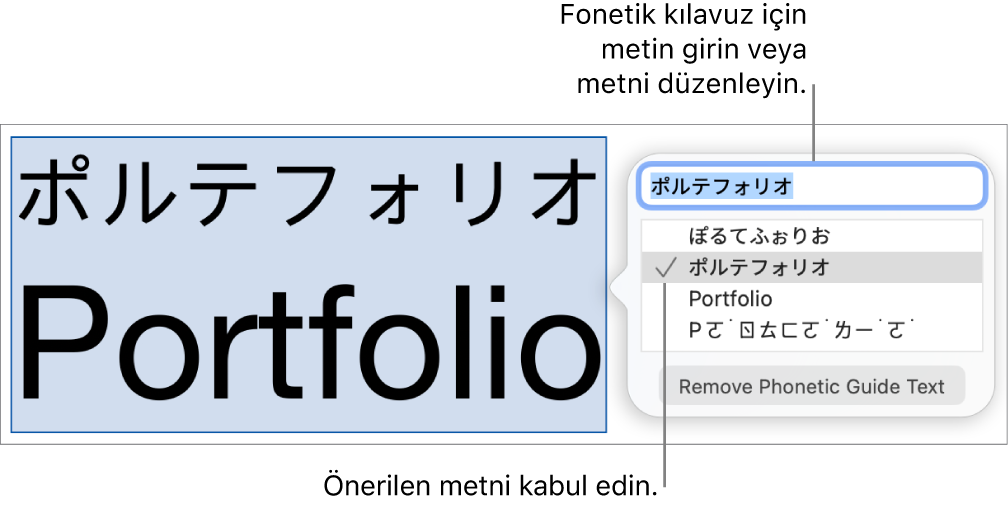Click empty check column beside Portfolio option
The height and width of the screenshot is (505, 1008).
tap(666, 299)
